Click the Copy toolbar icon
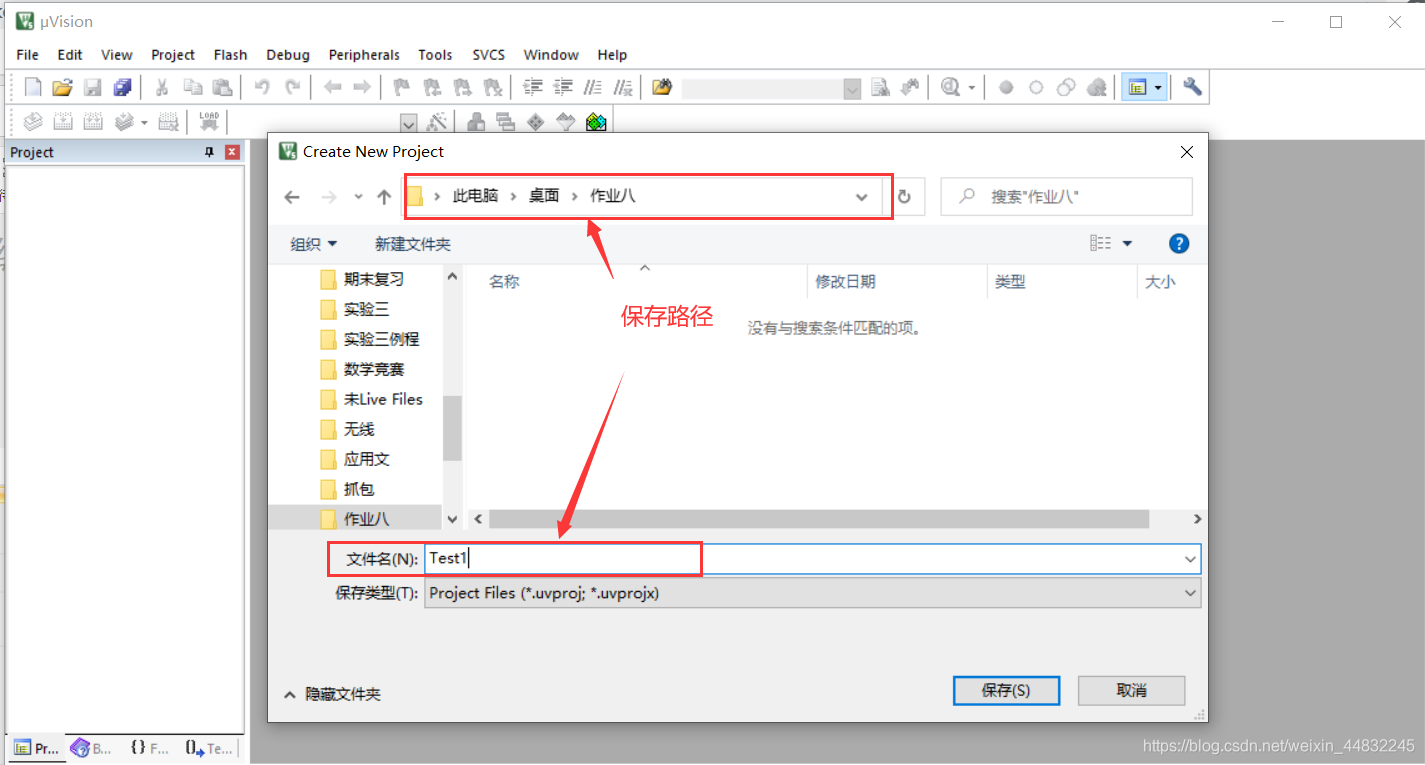This screenshot has height=765, width=1425. [x=192, y=87]
